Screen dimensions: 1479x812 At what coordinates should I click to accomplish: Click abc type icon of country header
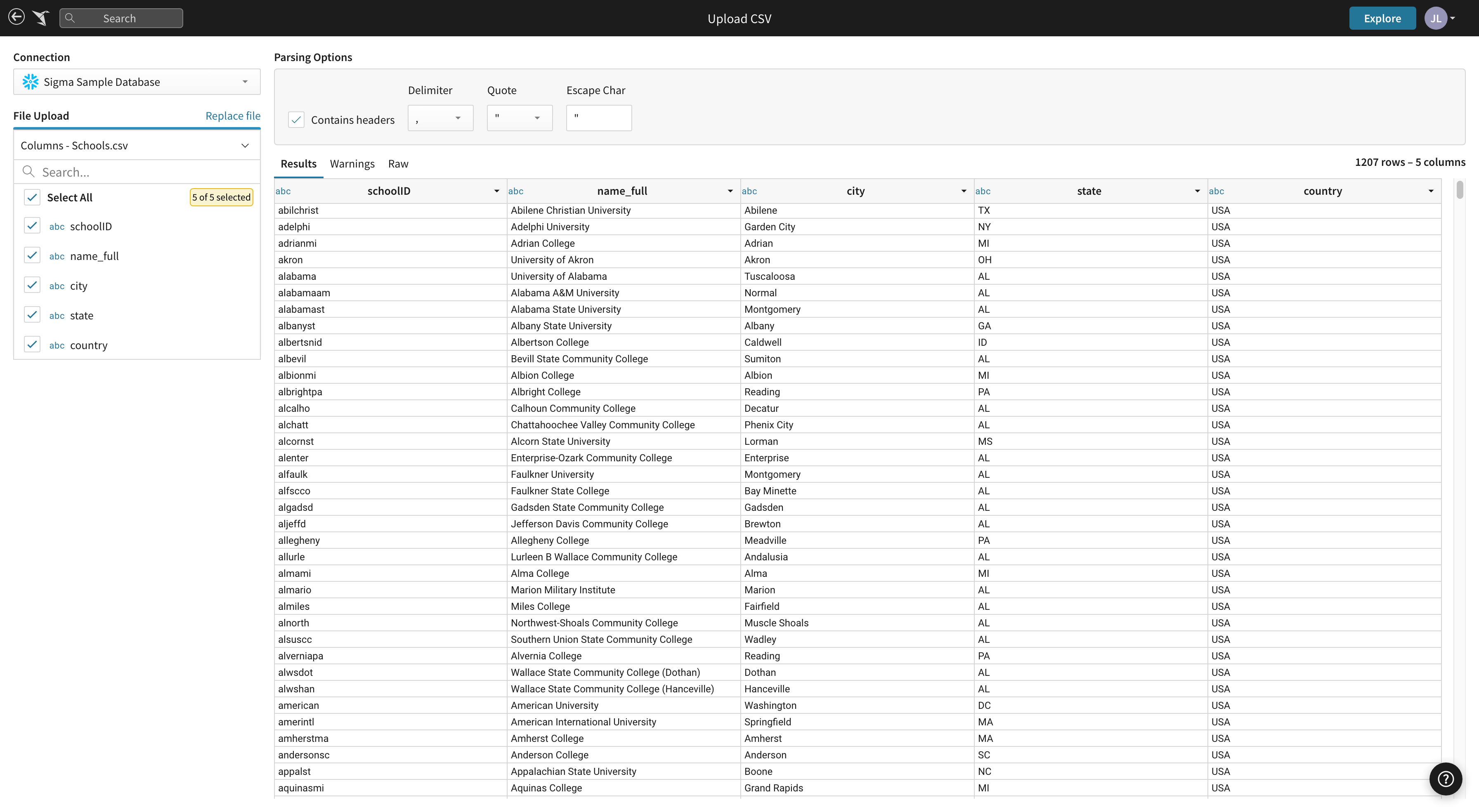pos(1216,191)
